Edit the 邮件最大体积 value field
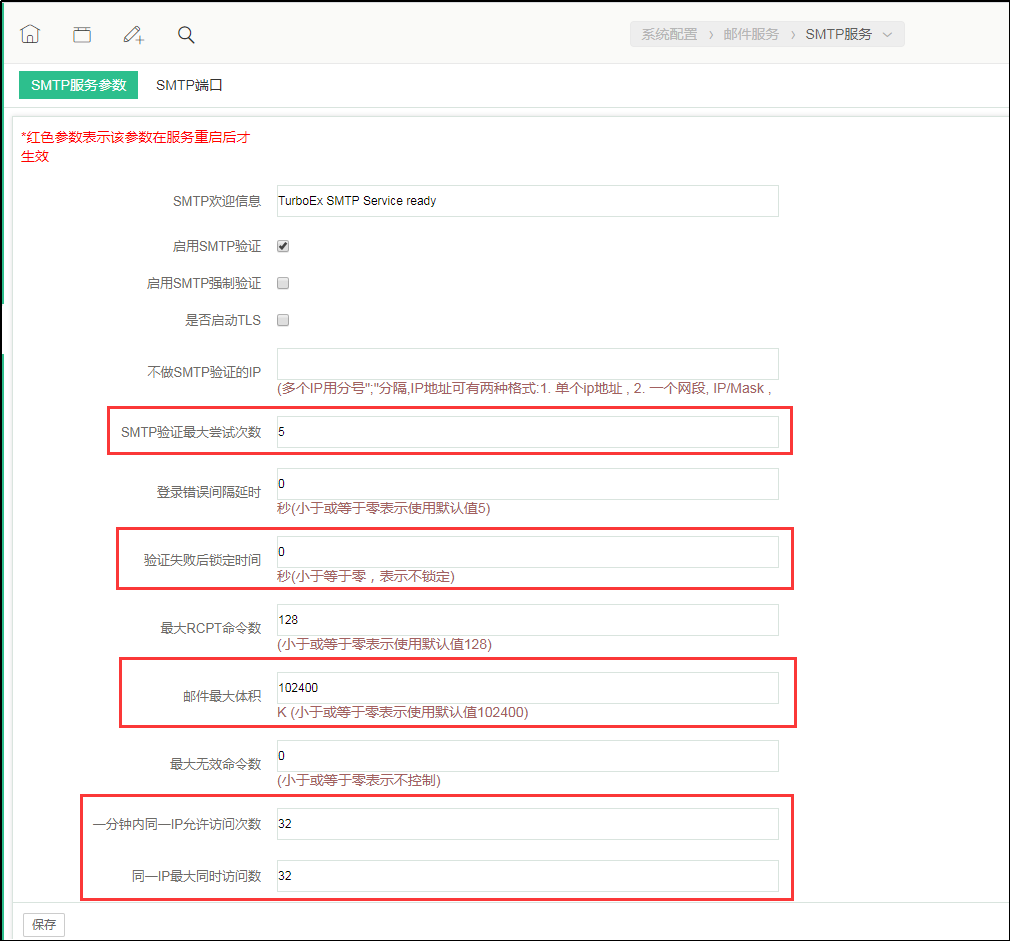This screenshot has width=1010, height=941. [x=527, y=688]
